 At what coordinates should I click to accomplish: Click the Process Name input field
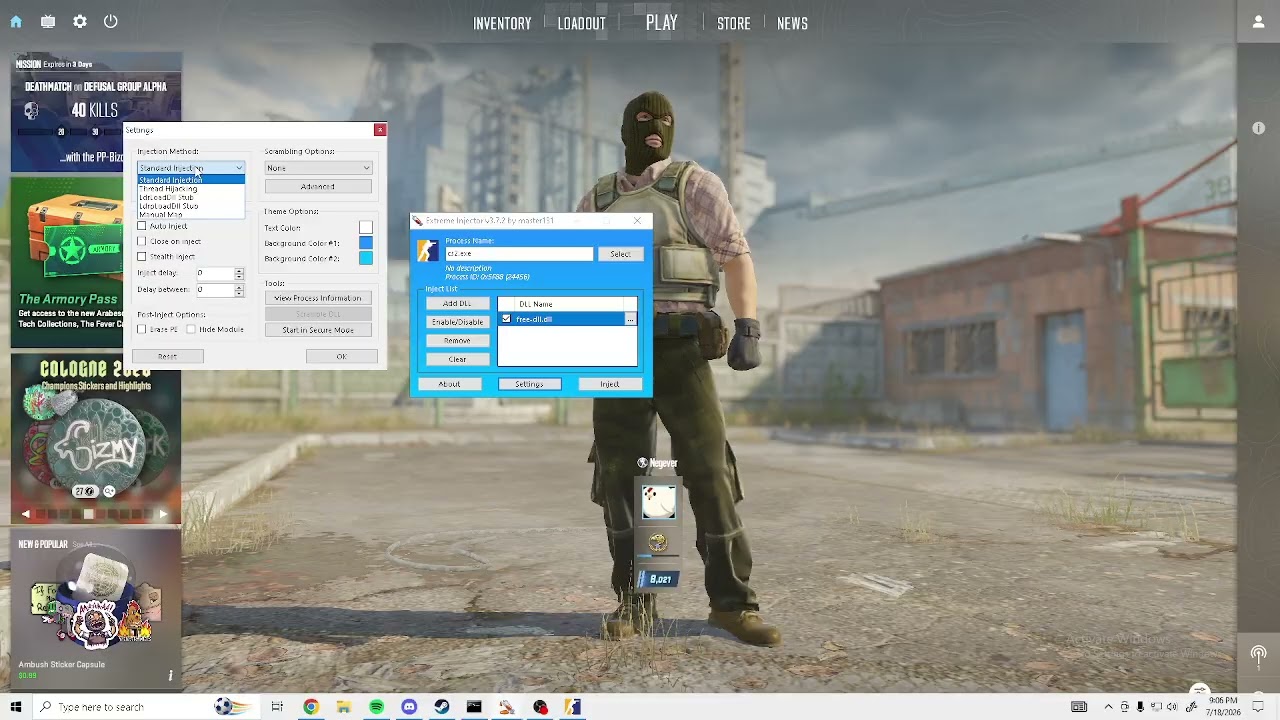(519, 254)
